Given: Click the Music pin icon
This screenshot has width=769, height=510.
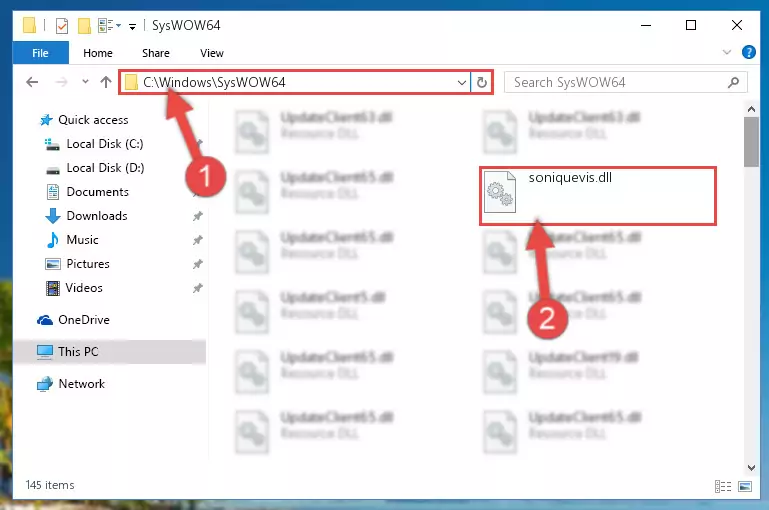Looking at the screenshot, I should [x=197, y=240].
